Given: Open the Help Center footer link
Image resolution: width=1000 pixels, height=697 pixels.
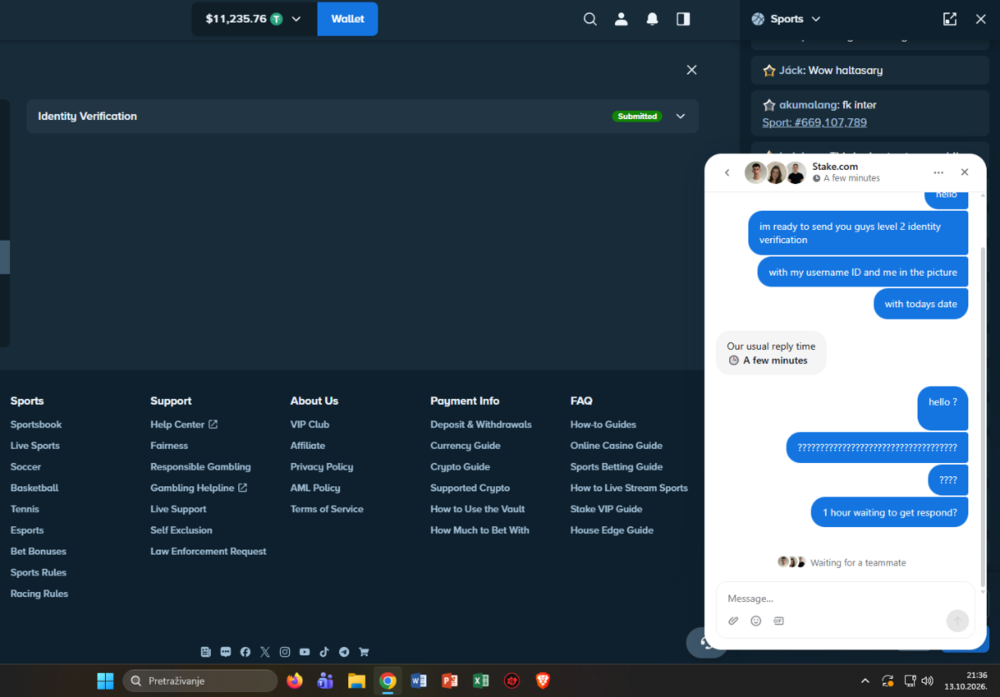Looking at the screenshot, I should [x=184, y=424].
